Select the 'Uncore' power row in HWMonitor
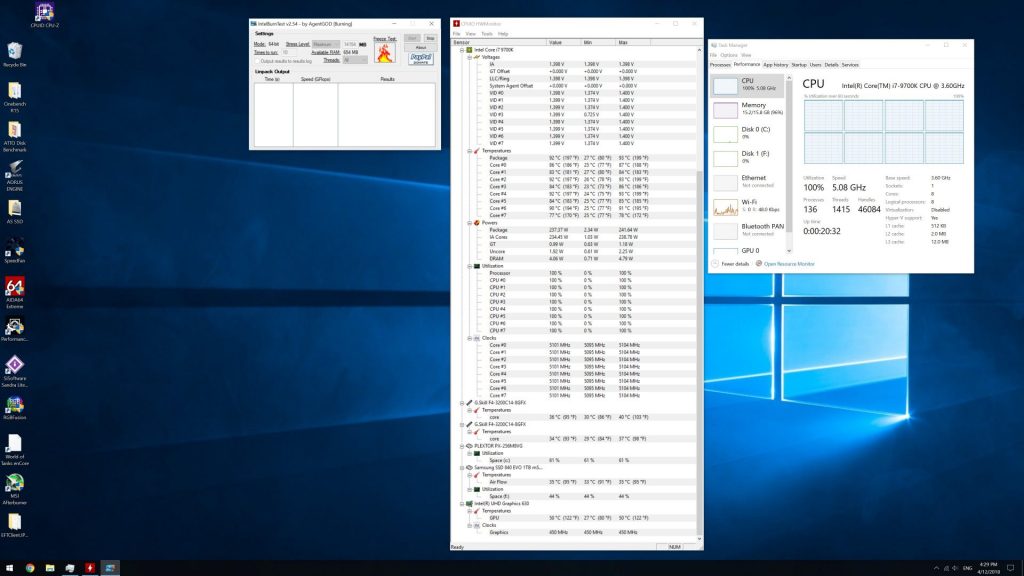The width and height of the screenshot is (1024, 576). [x=577, y=251]
